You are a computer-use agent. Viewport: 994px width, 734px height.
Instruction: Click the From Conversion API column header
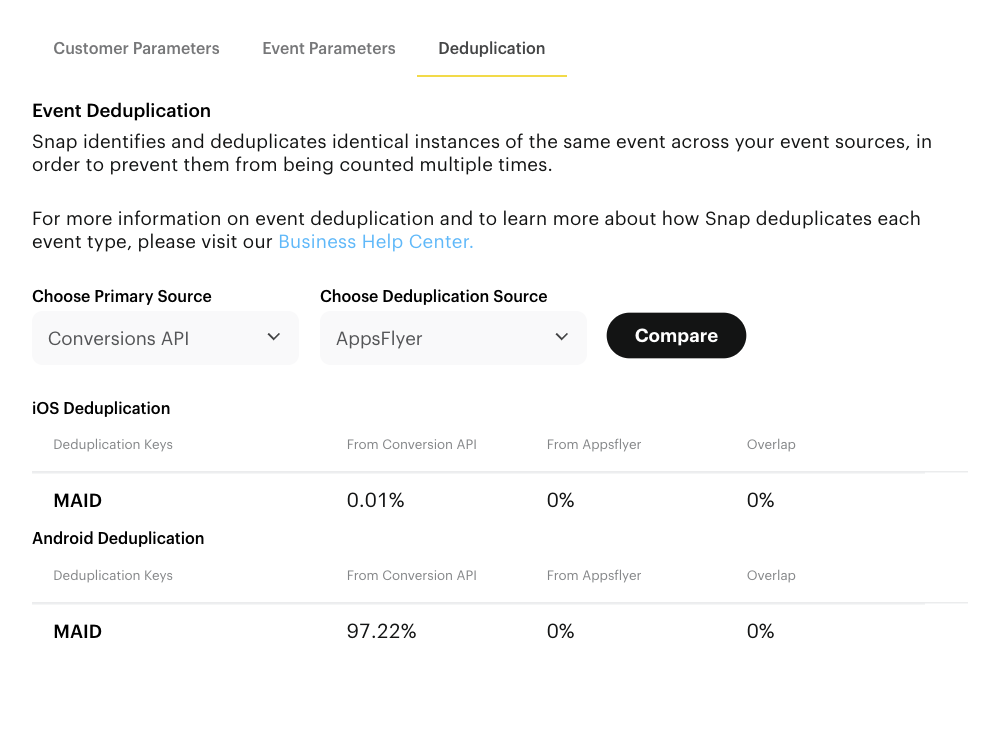(x=411, y=444)
